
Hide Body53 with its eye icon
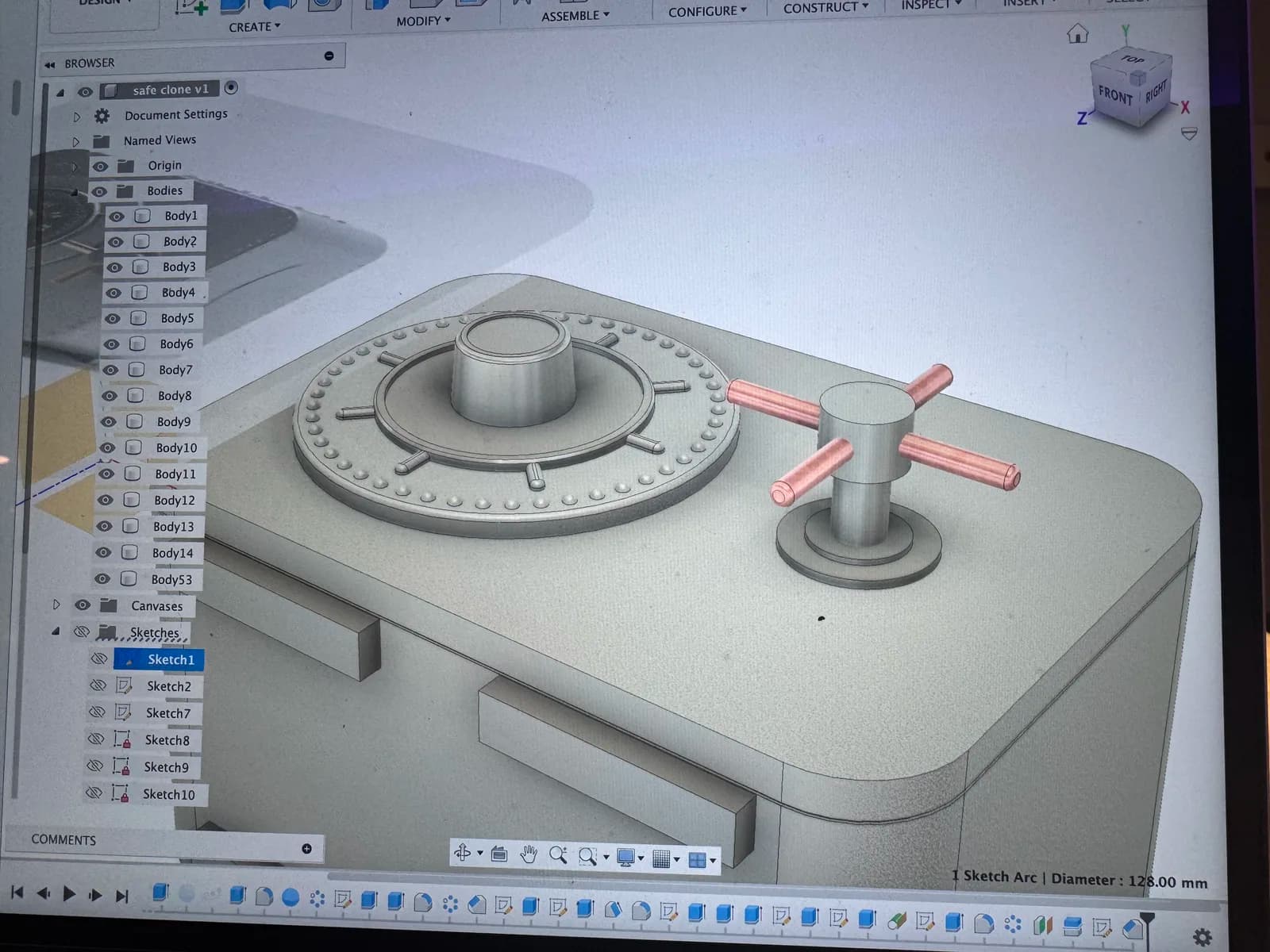[x=102, y=579]
